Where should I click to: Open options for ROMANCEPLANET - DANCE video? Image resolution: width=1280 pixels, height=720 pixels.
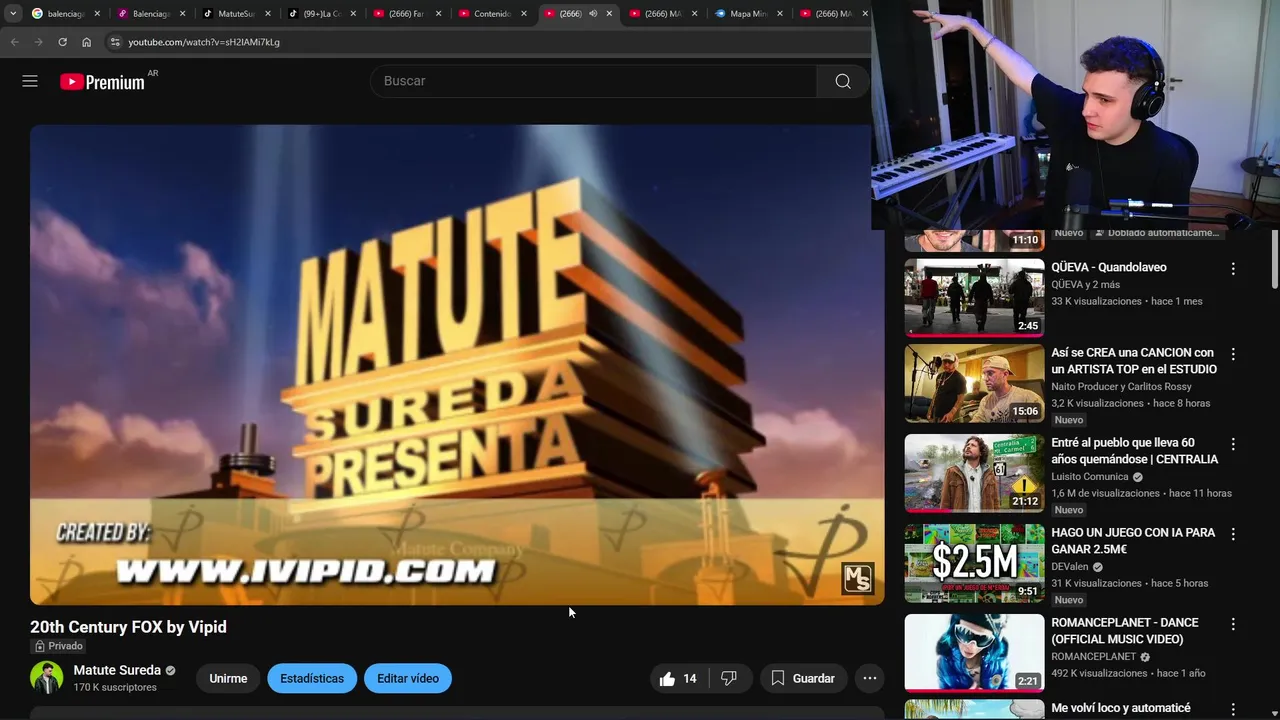1233,624
